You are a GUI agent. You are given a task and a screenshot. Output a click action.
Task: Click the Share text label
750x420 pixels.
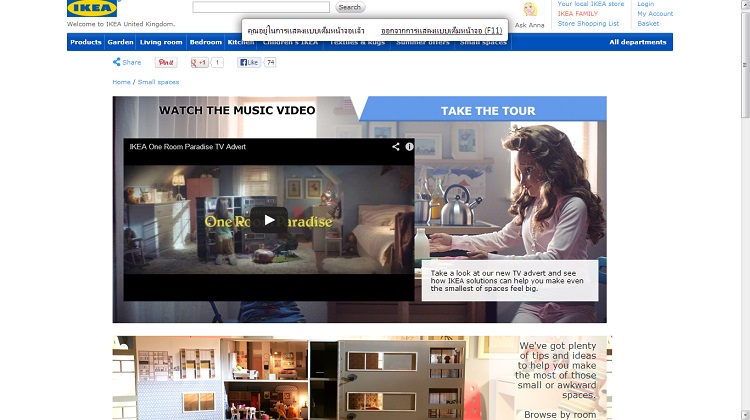pyautogui.click(x=132, y=62)
